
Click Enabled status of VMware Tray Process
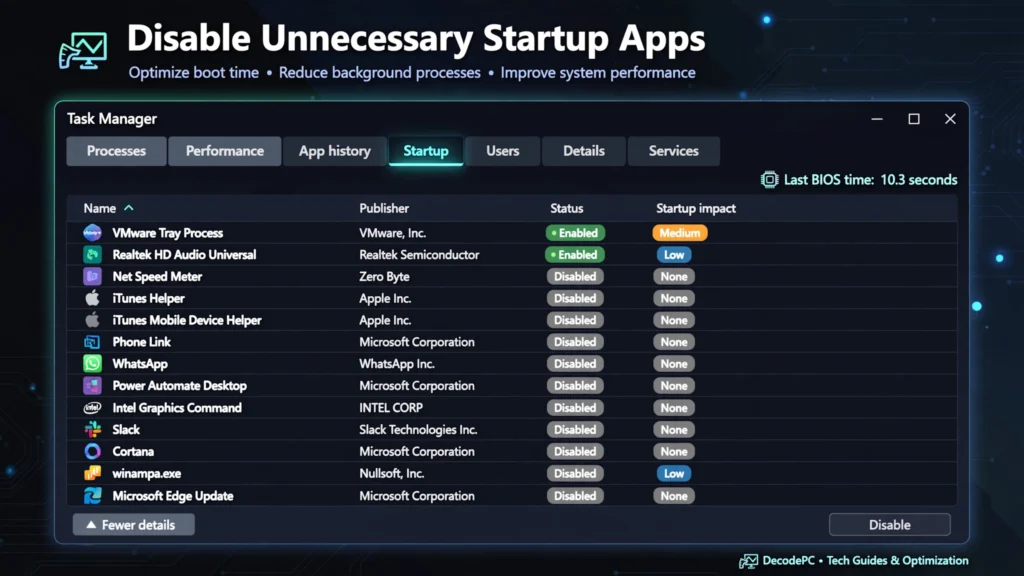point(575,232)
